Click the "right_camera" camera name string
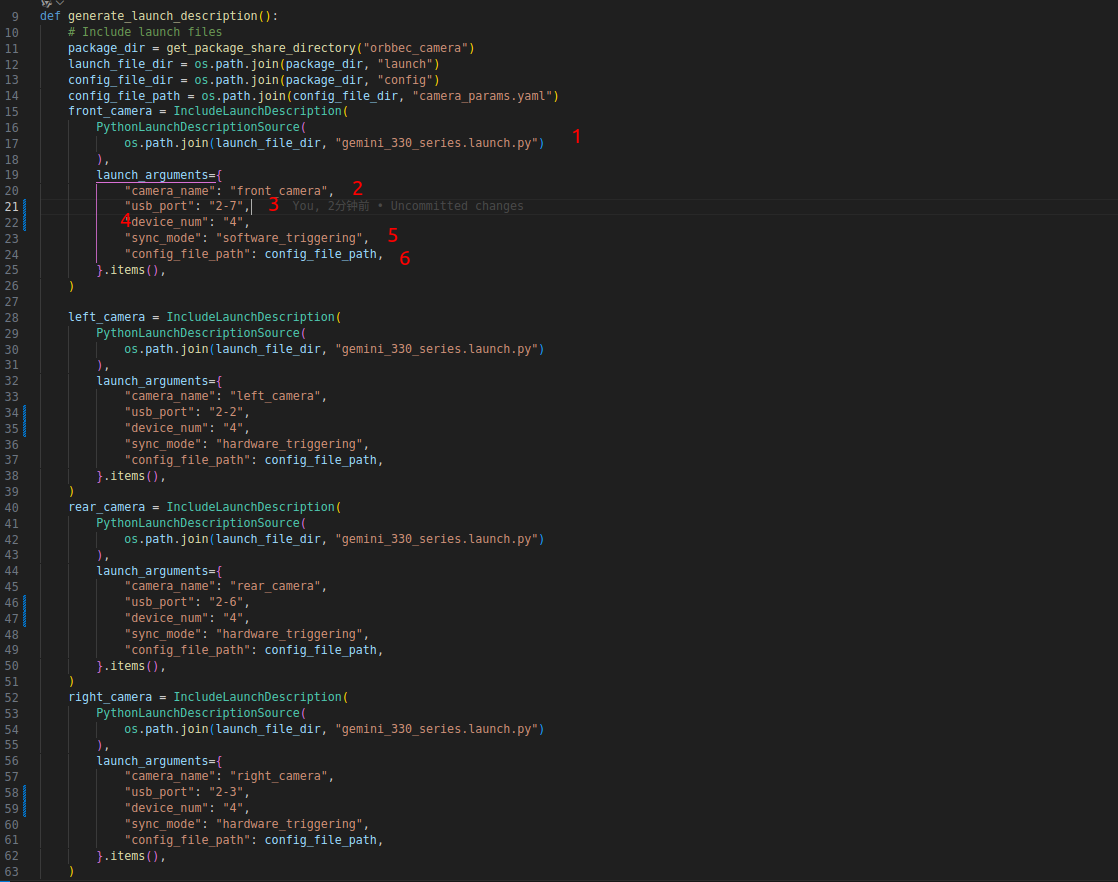The width and height of the screenshot is (1118, 882). (282, 776)
